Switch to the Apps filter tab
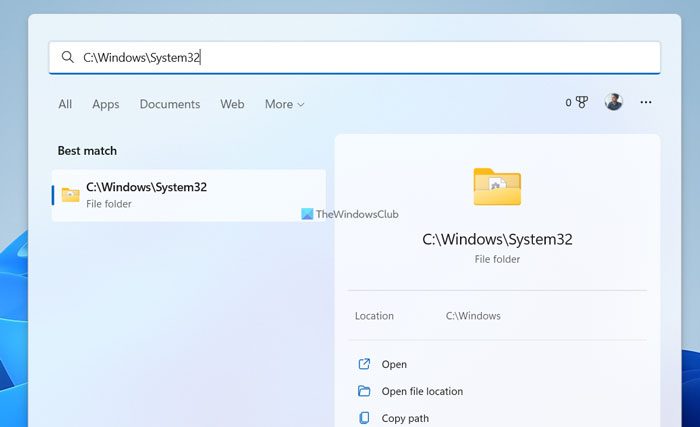 pyautogui.click(x=105, y=104)
